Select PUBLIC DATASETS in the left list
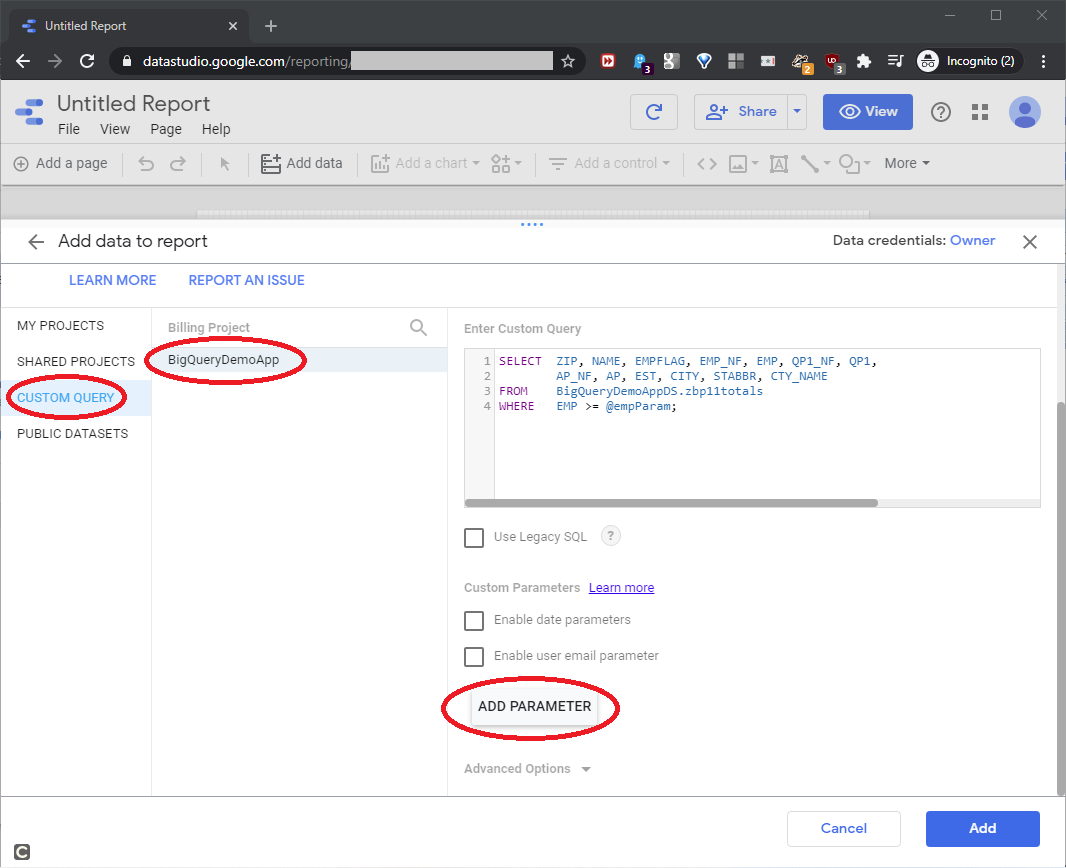The width and height of the screenshot is (1066, 868). [x=72, y=434]
